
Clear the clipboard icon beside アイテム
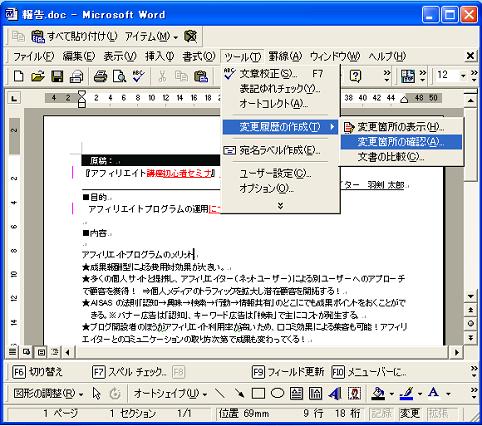[191, 36]
